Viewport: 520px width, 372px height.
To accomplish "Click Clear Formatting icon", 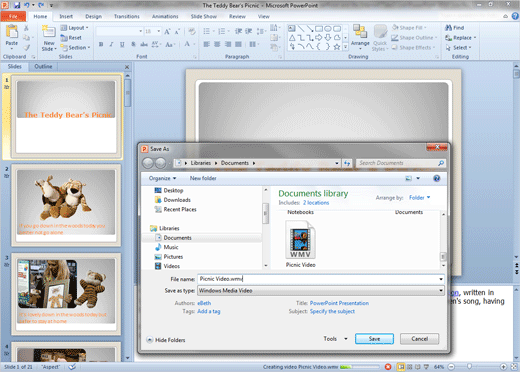I will click(x=192, y=31).
